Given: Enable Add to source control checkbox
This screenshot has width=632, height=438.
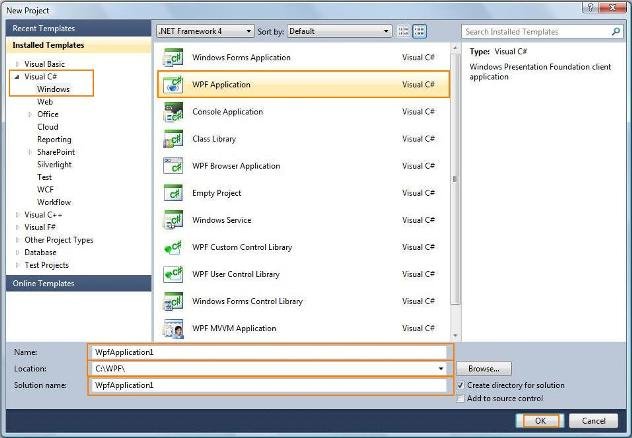Looking at the screenshot, I should (460, 399).
